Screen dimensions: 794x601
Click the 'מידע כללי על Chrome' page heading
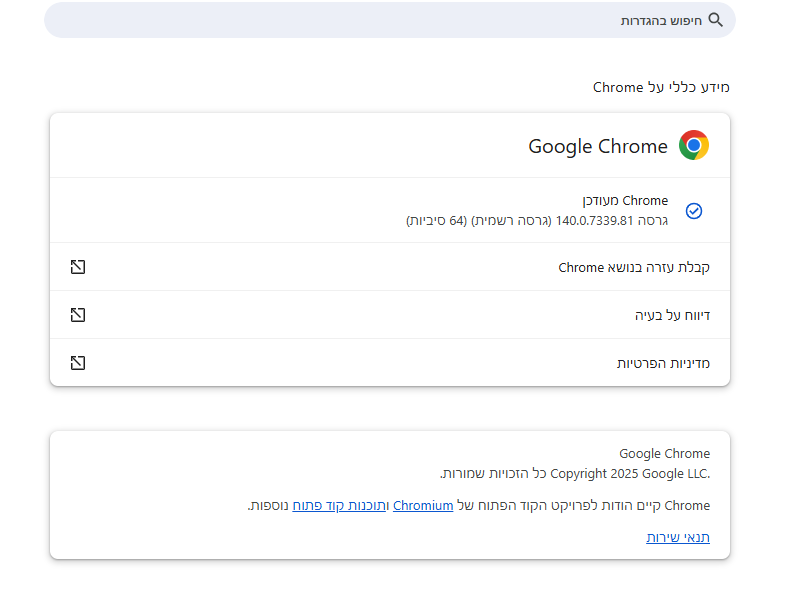pyautogui.click(x=661, y=88)
